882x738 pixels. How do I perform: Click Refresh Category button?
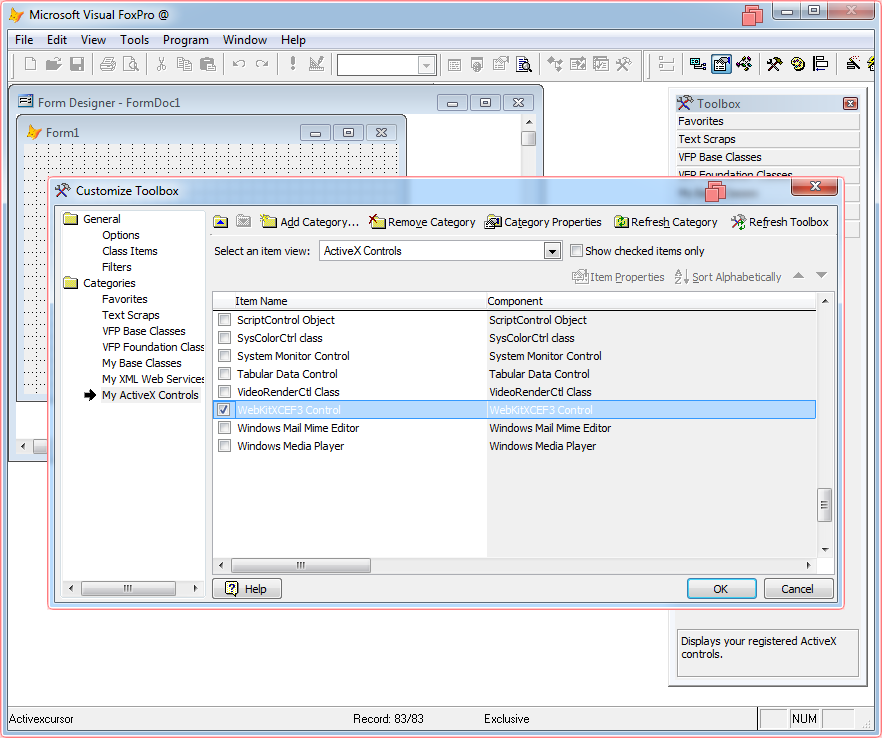click(x=665, y=222)
